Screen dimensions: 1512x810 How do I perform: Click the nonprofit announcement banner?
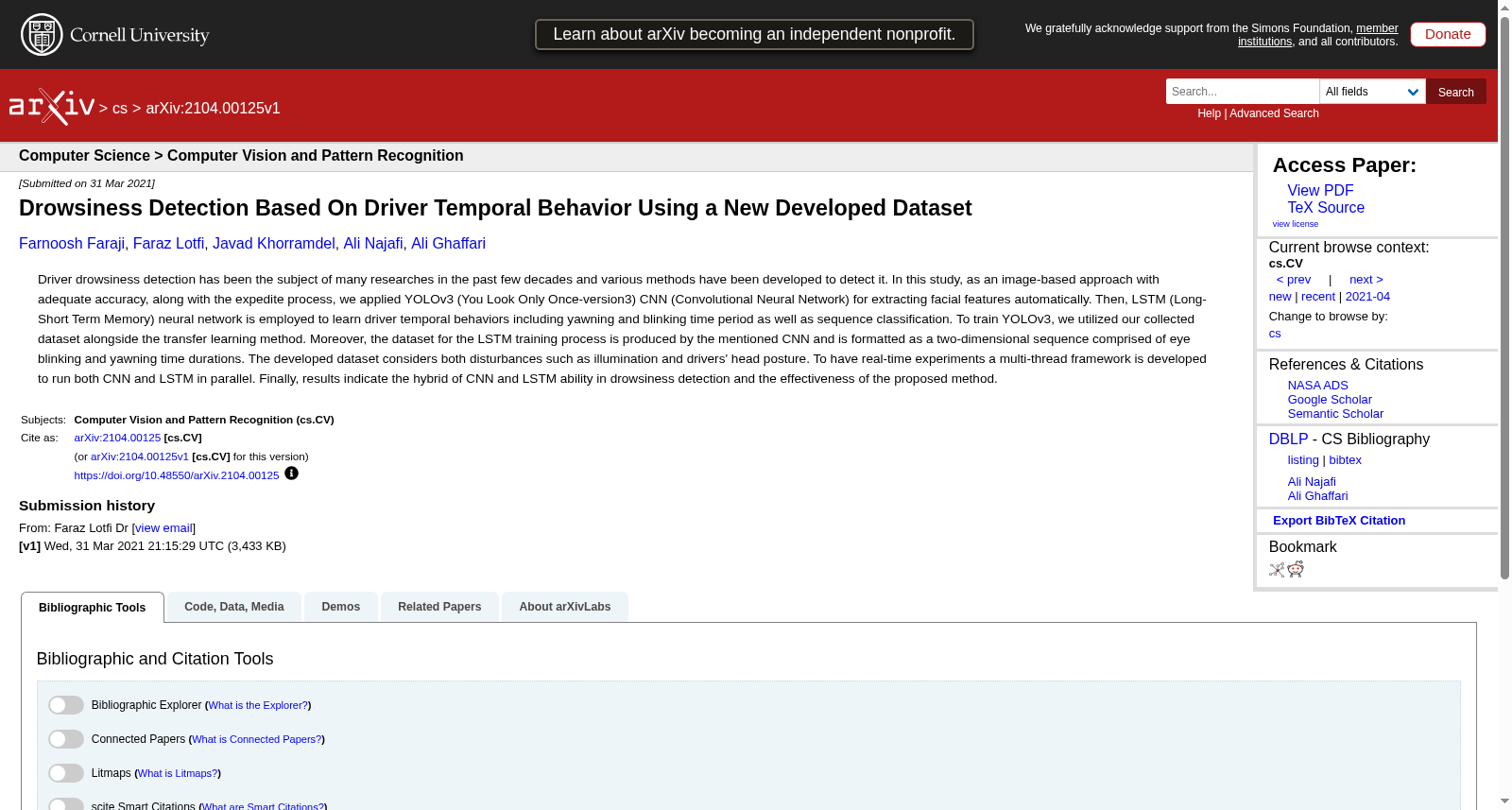pyautogui.click(x=754, y=34)
